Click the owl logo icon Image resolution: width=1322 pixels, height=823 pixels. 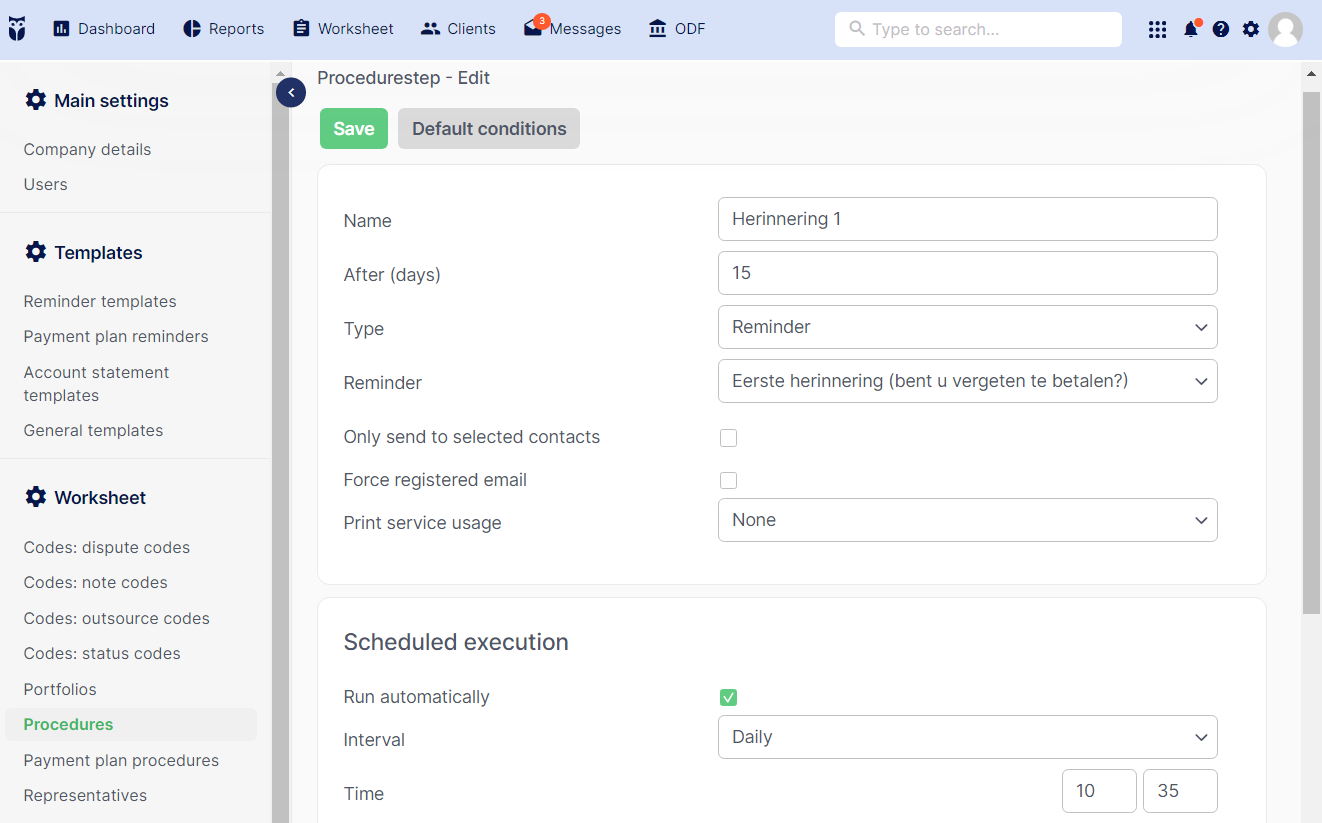tap(17, 29)
